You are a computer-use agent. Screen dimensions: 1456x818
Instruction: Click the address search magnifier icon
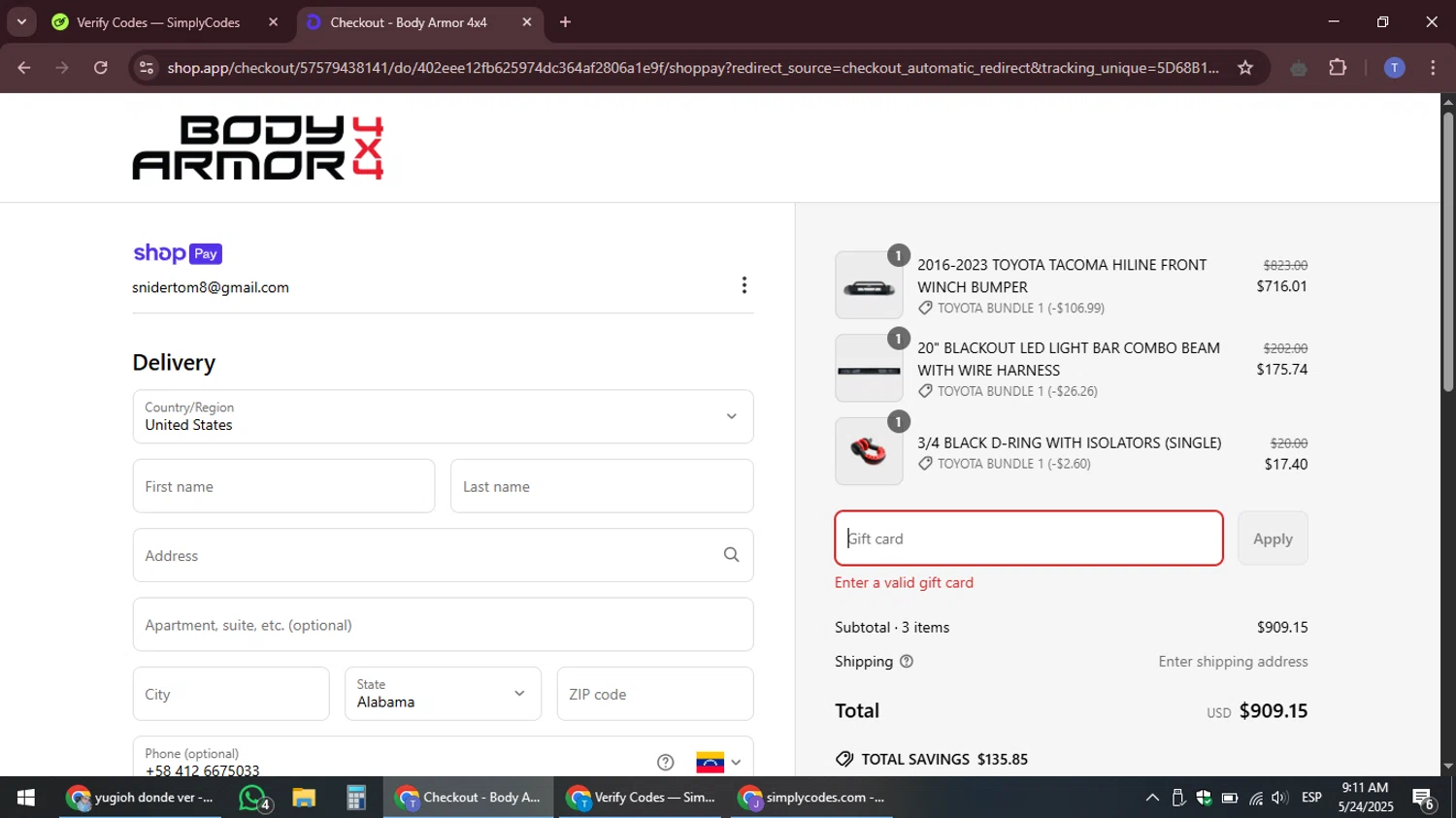coord(731,555)
